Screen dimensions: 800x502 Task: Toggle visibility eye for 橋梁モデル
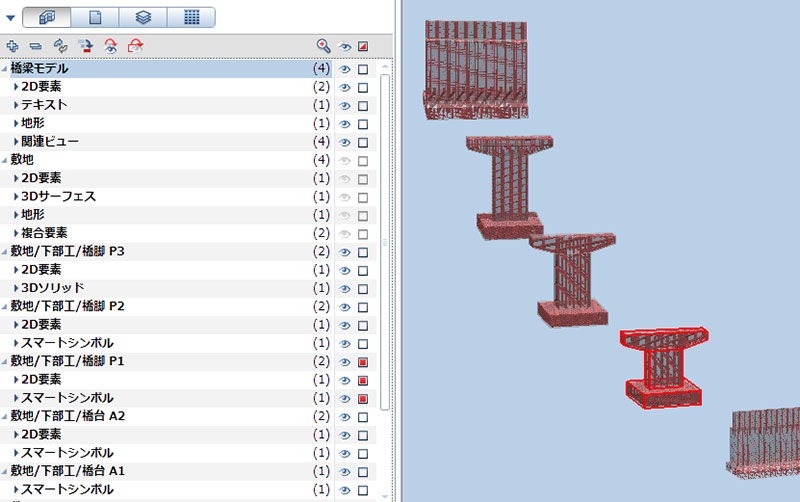[x=345, y=69]
